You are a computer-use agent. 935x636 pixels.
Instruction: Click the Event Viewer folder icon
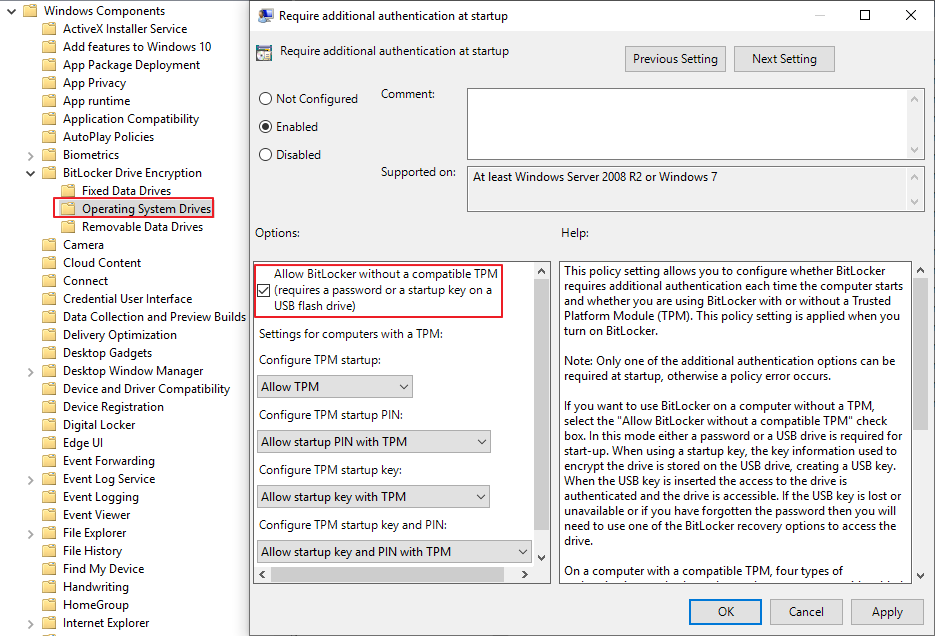pos(49,515)
